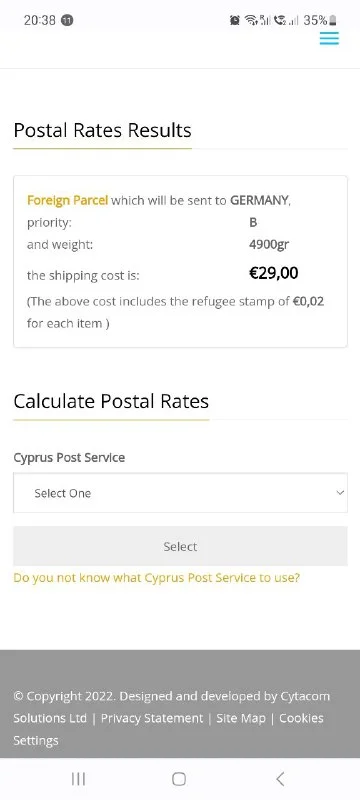
Task: Open the Site Map footer link
Action: 241,718
